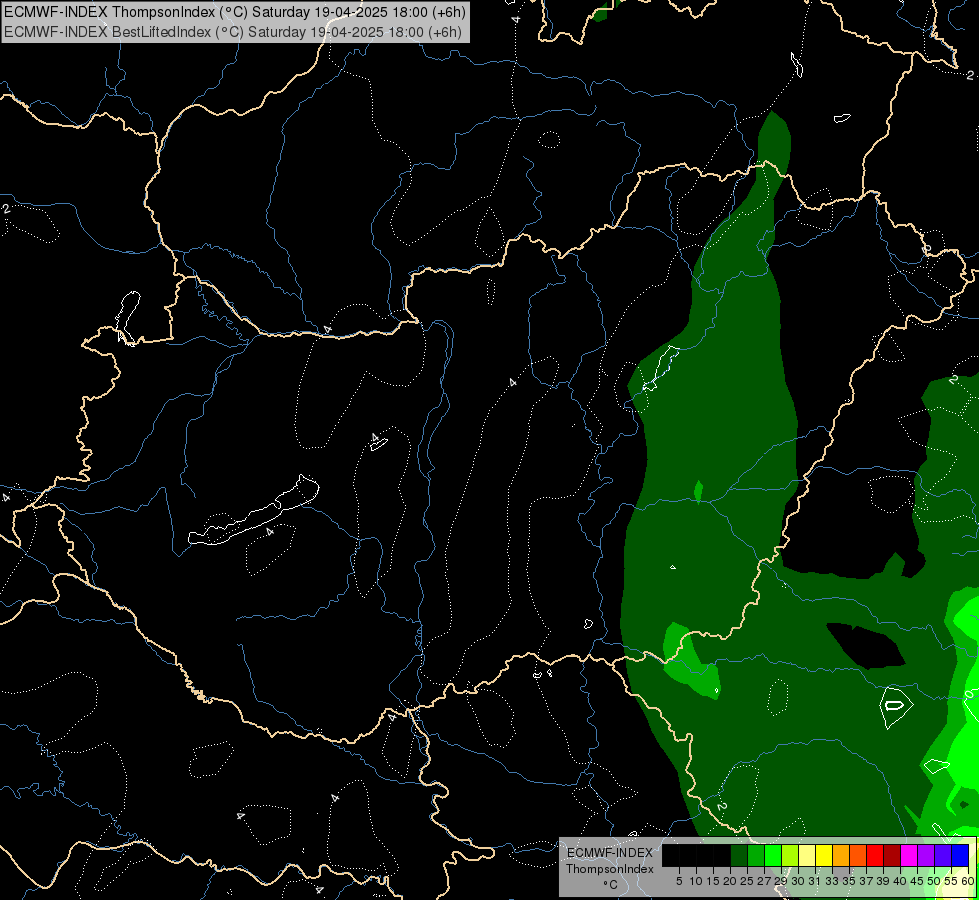The height and width of the screenshot is (900, 979).
Task: Click legend scale value 5
Action: tap(679, 881)
